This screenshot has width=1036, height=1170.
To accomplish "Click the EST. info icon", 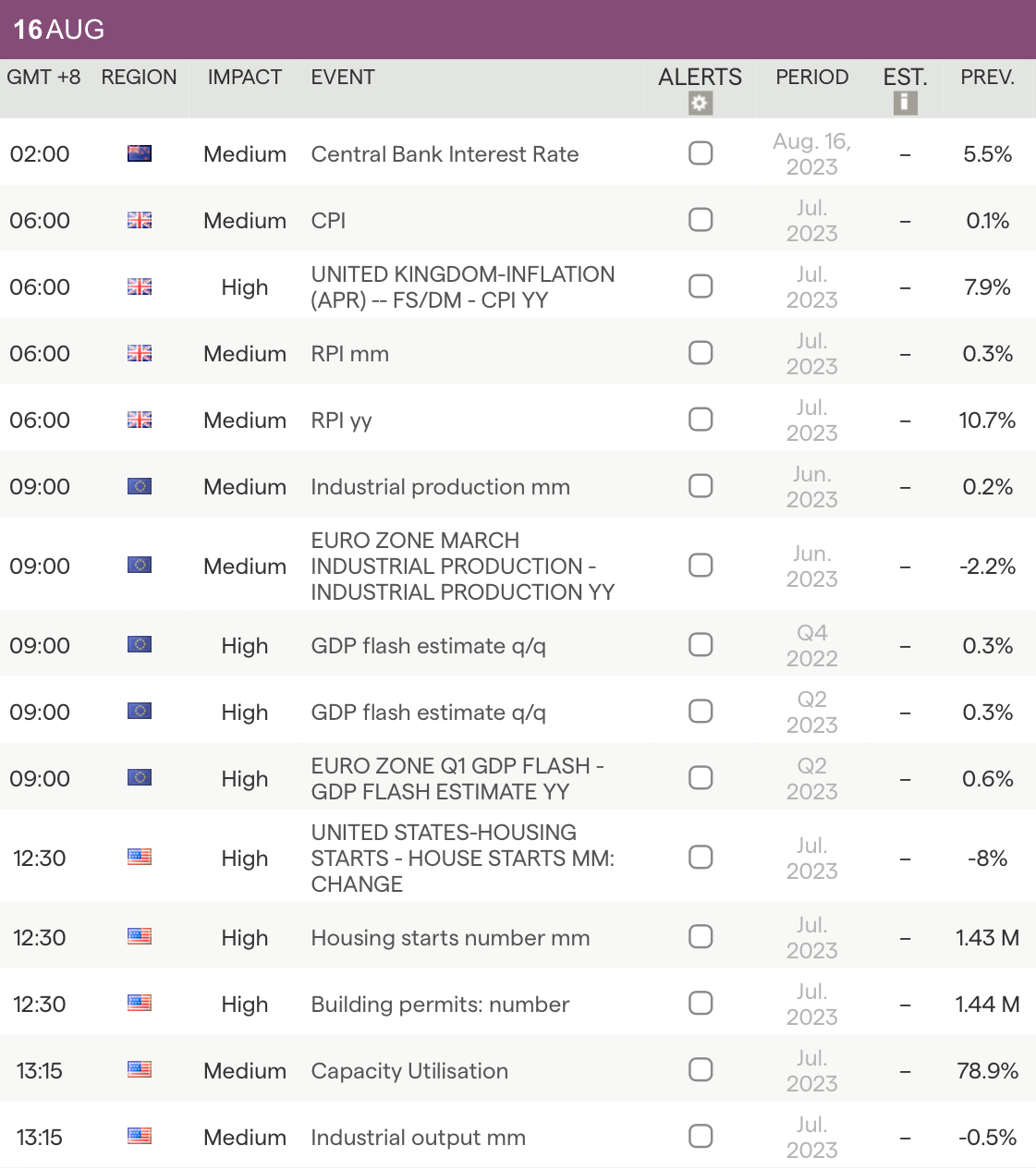I will [x=905, y=103].
